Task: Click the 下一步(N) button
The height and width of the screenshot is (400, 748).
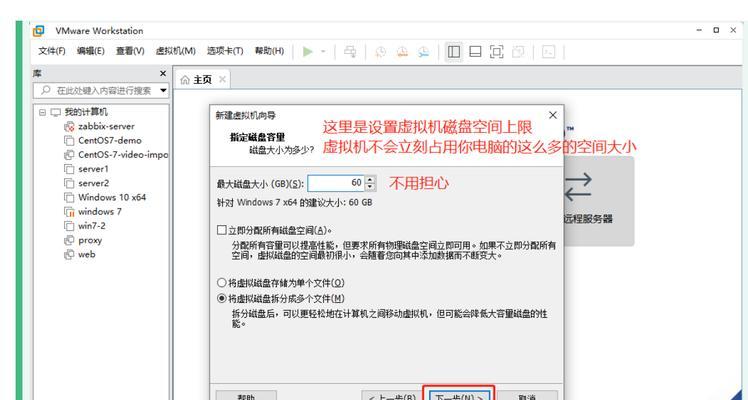Action: pos(459,395)
